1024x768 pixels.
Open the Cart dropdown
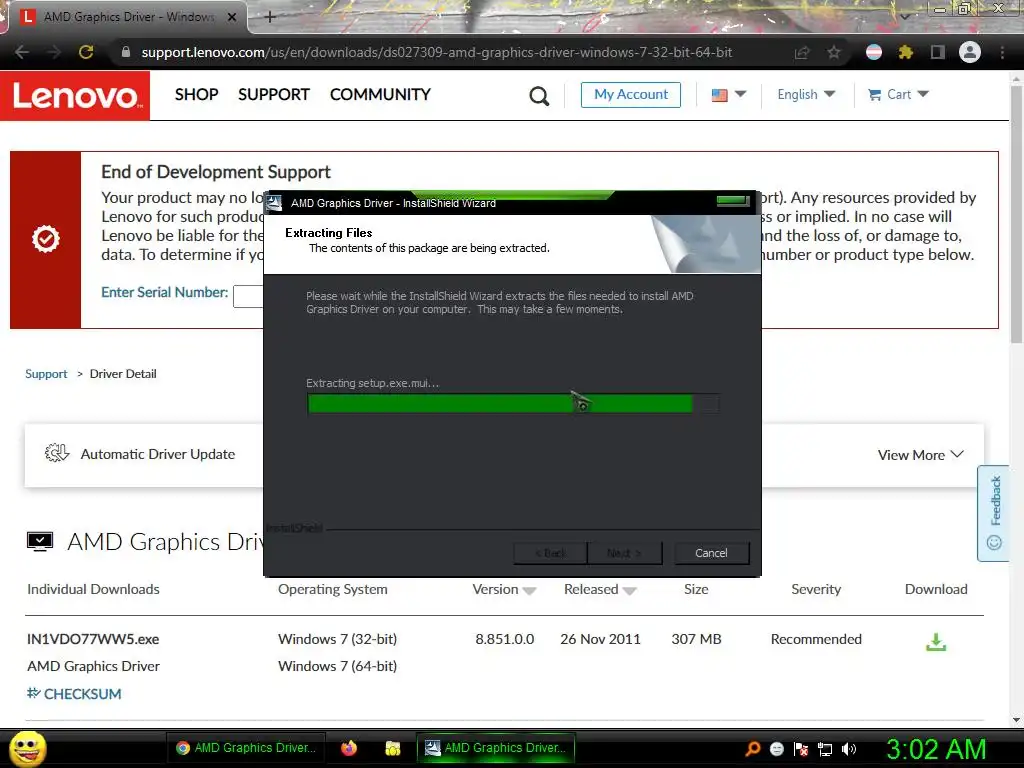[x=898, y=95]
